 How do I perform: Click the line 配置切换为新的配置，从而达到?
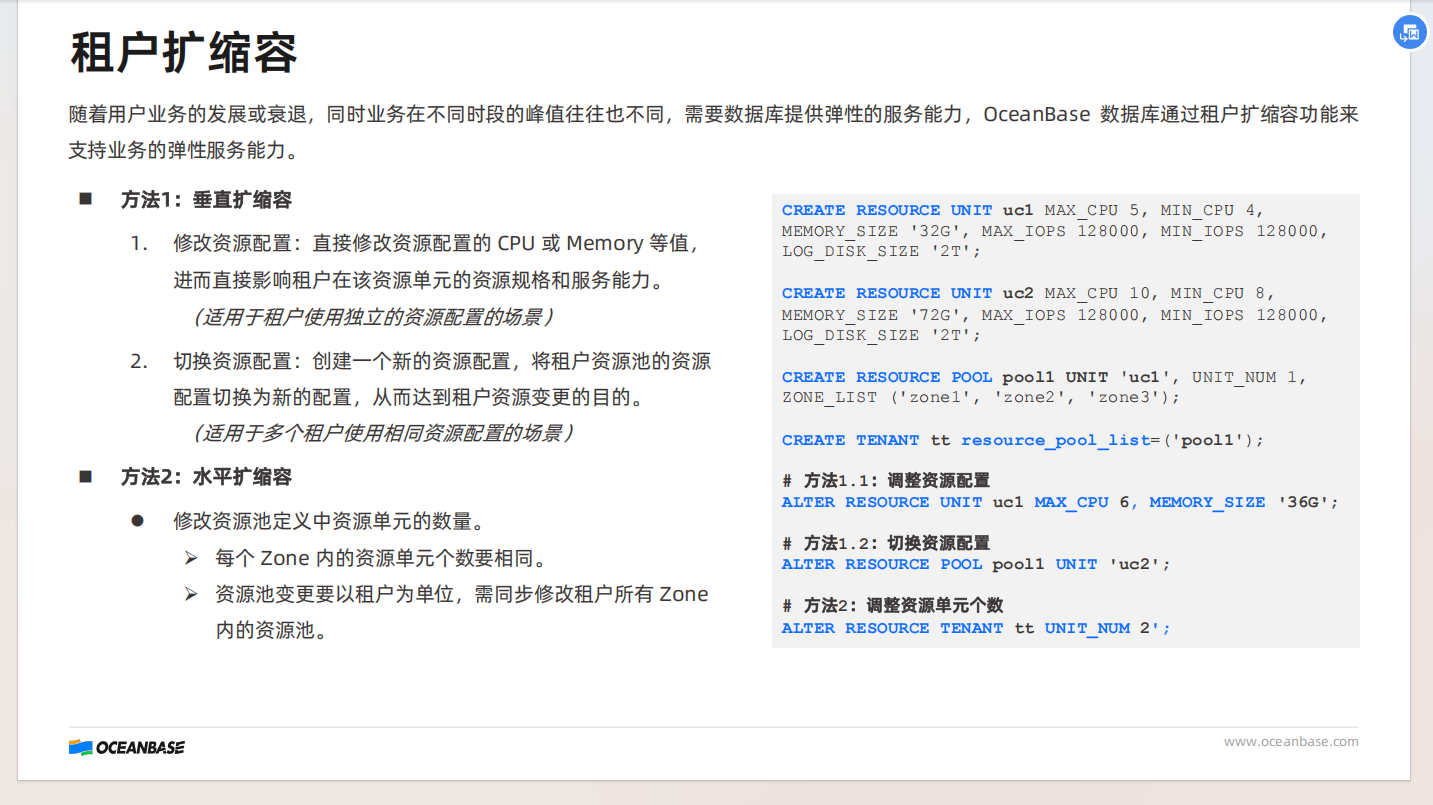408,398
